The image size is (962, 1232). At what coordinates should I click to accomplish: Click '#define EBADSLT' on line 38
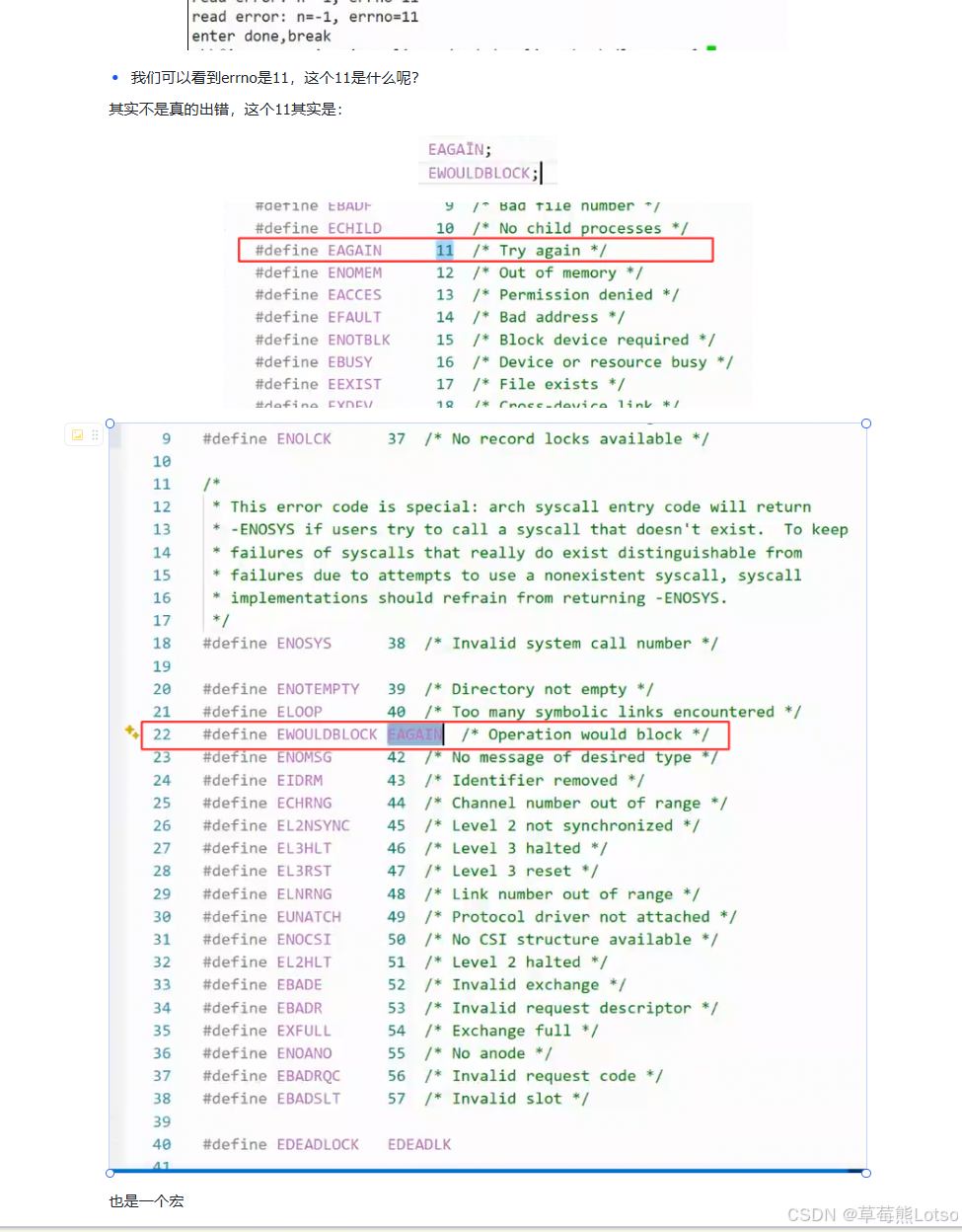point(271,1099)
